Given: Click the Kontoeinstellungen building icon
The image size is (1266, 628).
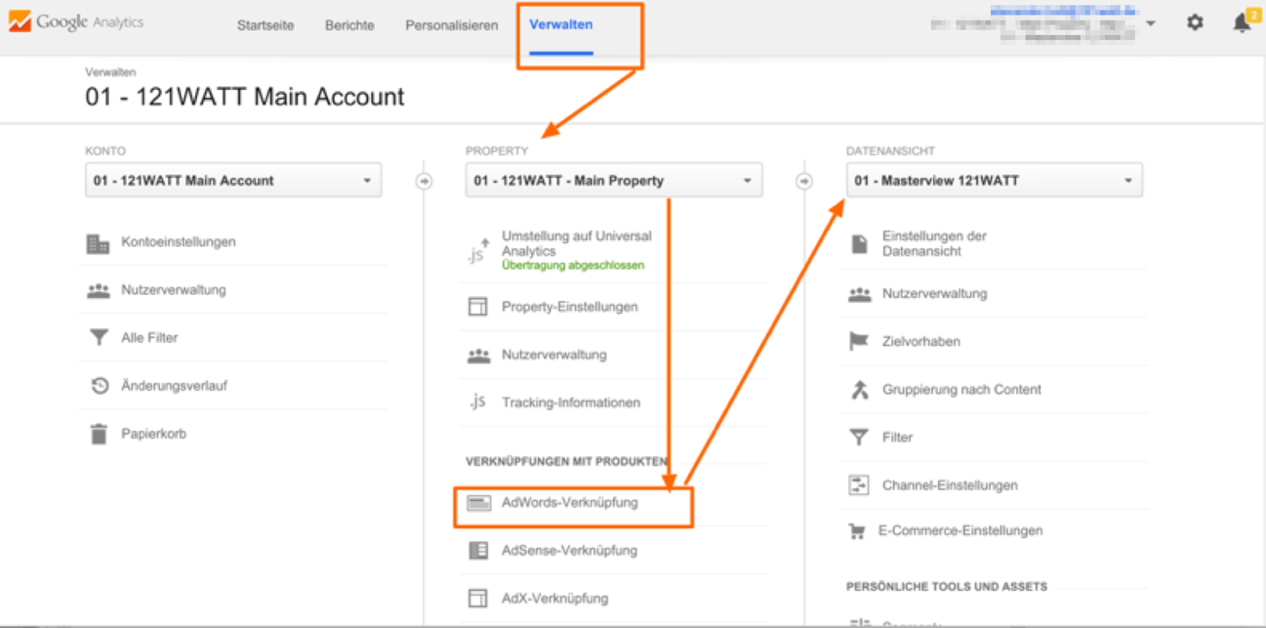Looking at the screenshot, I should (x=98, y=243).
